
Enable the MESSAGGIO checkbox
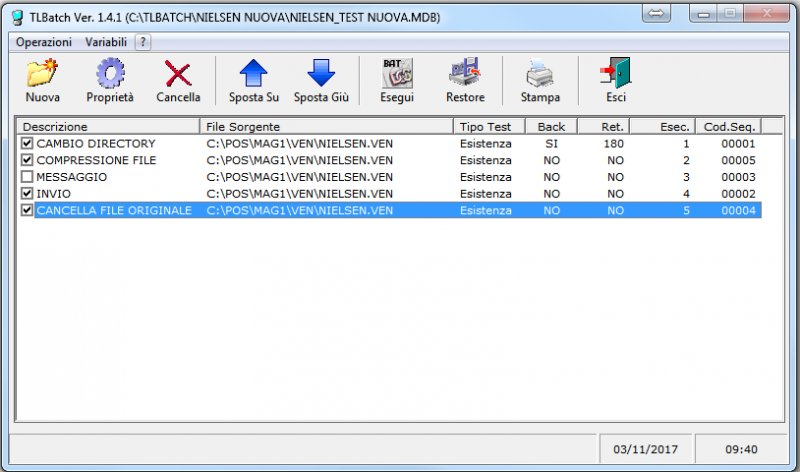coord(27,177)
